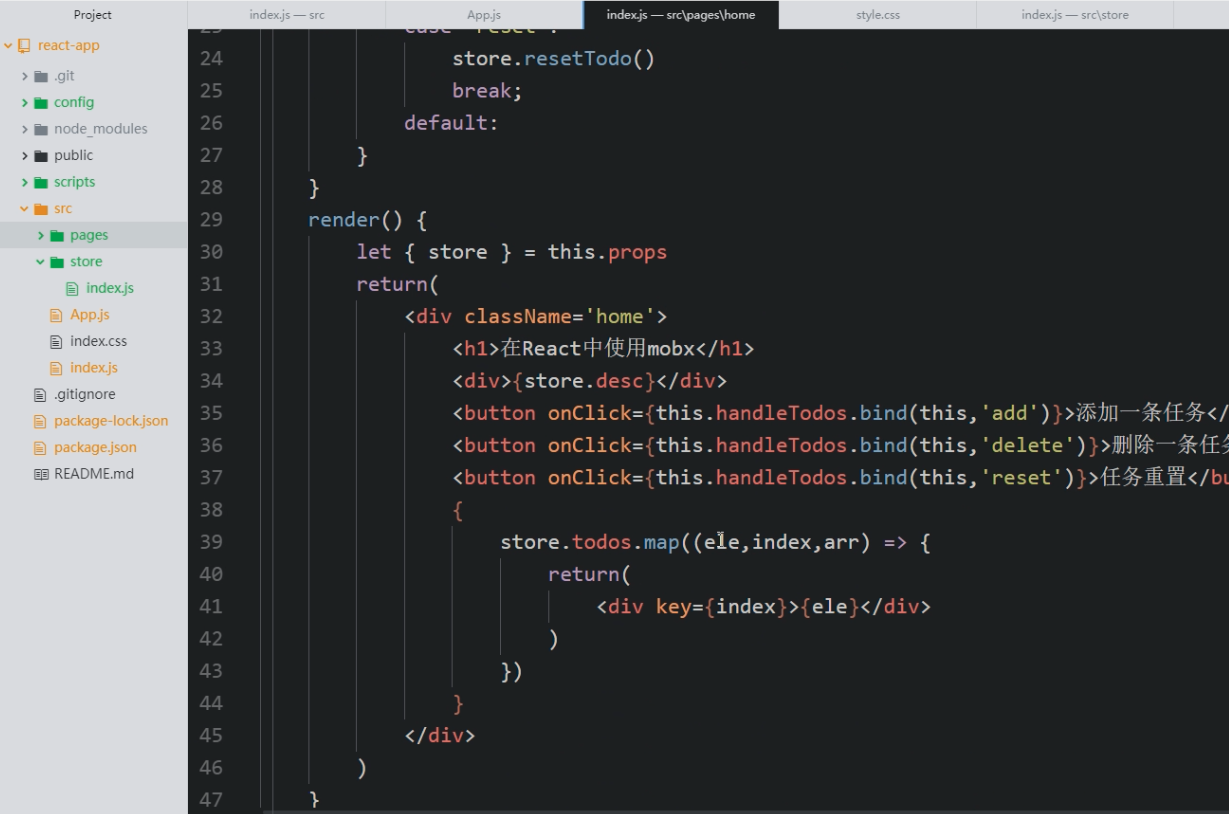Click 'break' keyword on line 25
Image resolution: width=1229 pixels, height=814 pixels.
click(482, 91)
